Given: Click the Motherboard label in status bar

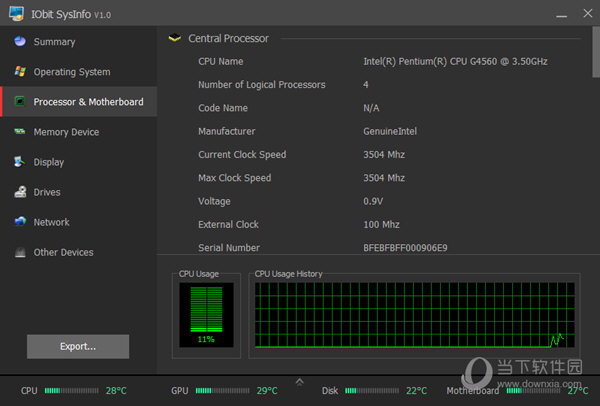Looking at the screenshot, I should pos(473,391).
